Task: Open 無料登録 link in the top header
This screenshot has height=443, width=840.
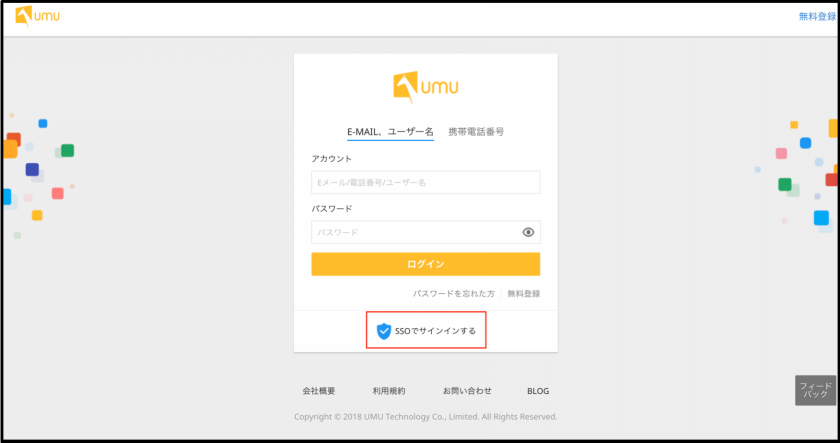Action: coord(817,17)
